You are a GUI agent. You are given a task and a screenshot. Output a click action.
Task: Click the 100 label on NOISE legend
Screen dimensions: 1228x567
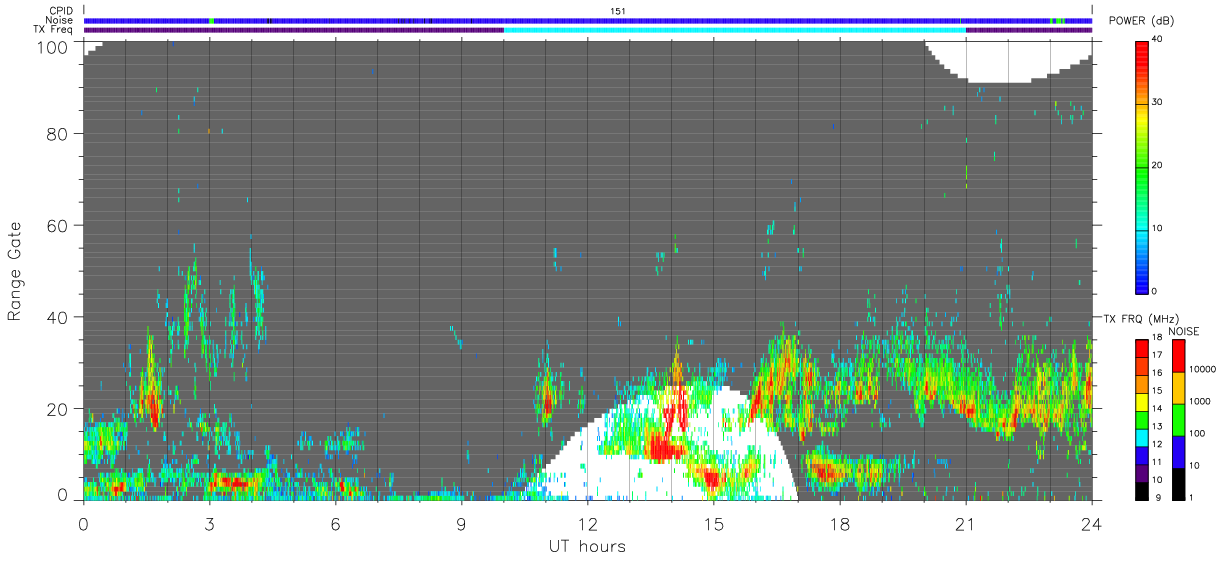pos(1196,433)
